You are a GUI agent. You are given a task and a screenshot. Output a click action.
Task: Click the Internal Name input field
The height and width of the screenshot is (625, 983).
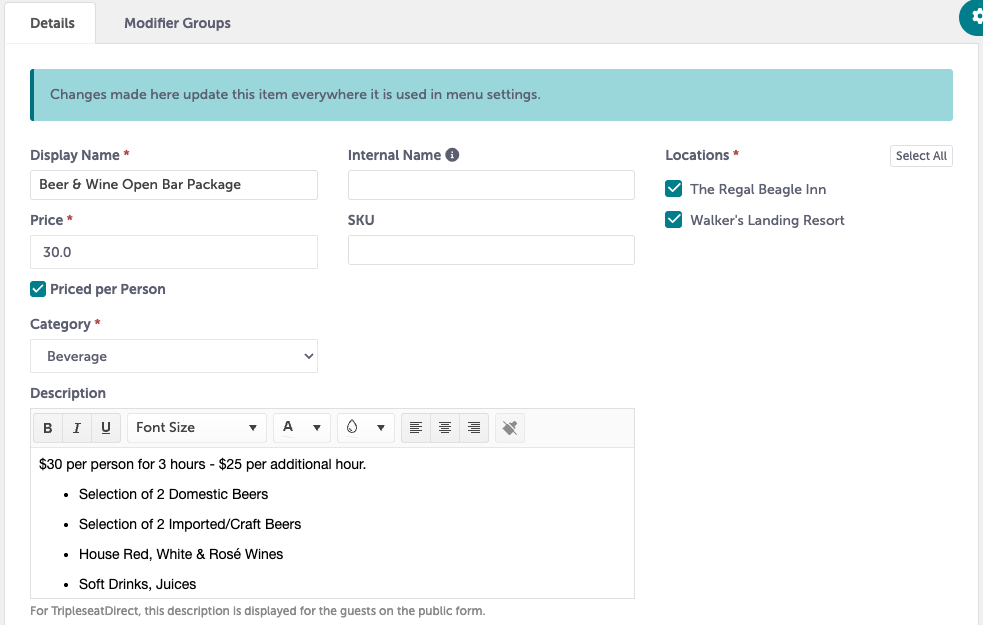491,185
